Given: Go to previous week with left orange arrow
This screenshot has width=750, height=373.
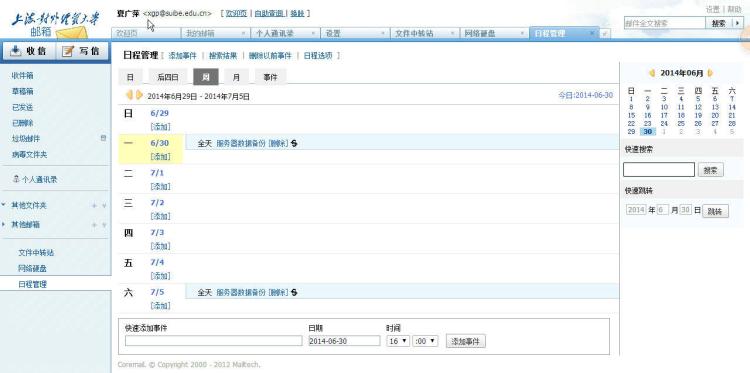Looking at the screenshot, I should click(x=129, y=95).
